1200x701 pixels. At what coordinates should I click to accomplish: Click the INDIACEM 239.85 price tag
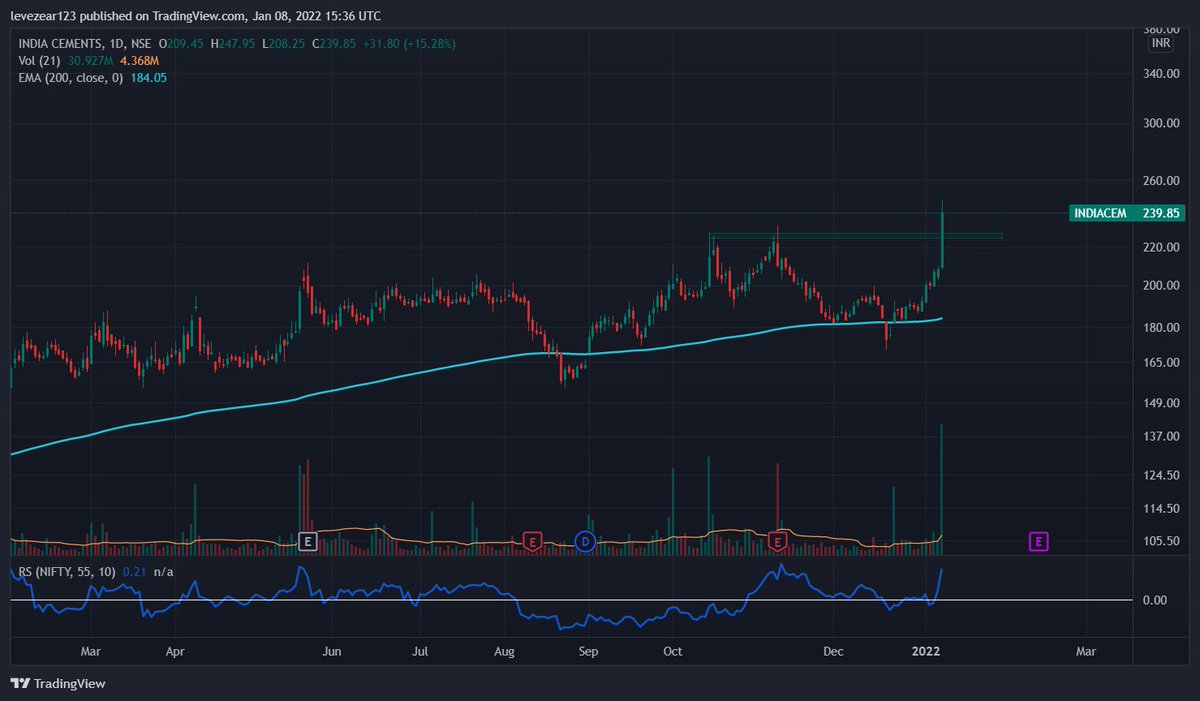[x=1125, y=213]
